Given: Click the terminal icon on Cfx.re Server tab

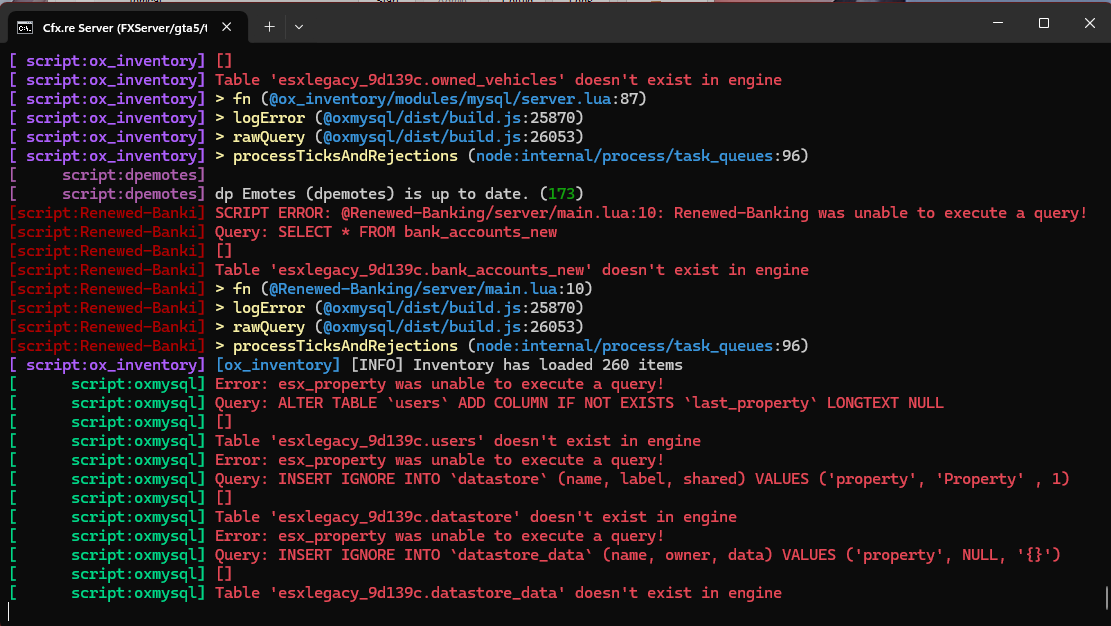Looking at the screenshot, I should (25, 28).
